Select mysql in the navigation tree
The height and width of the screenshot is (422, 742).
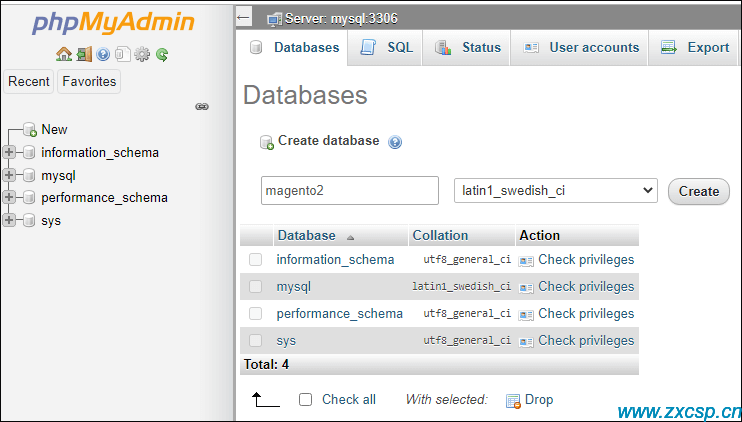point(58,176)
